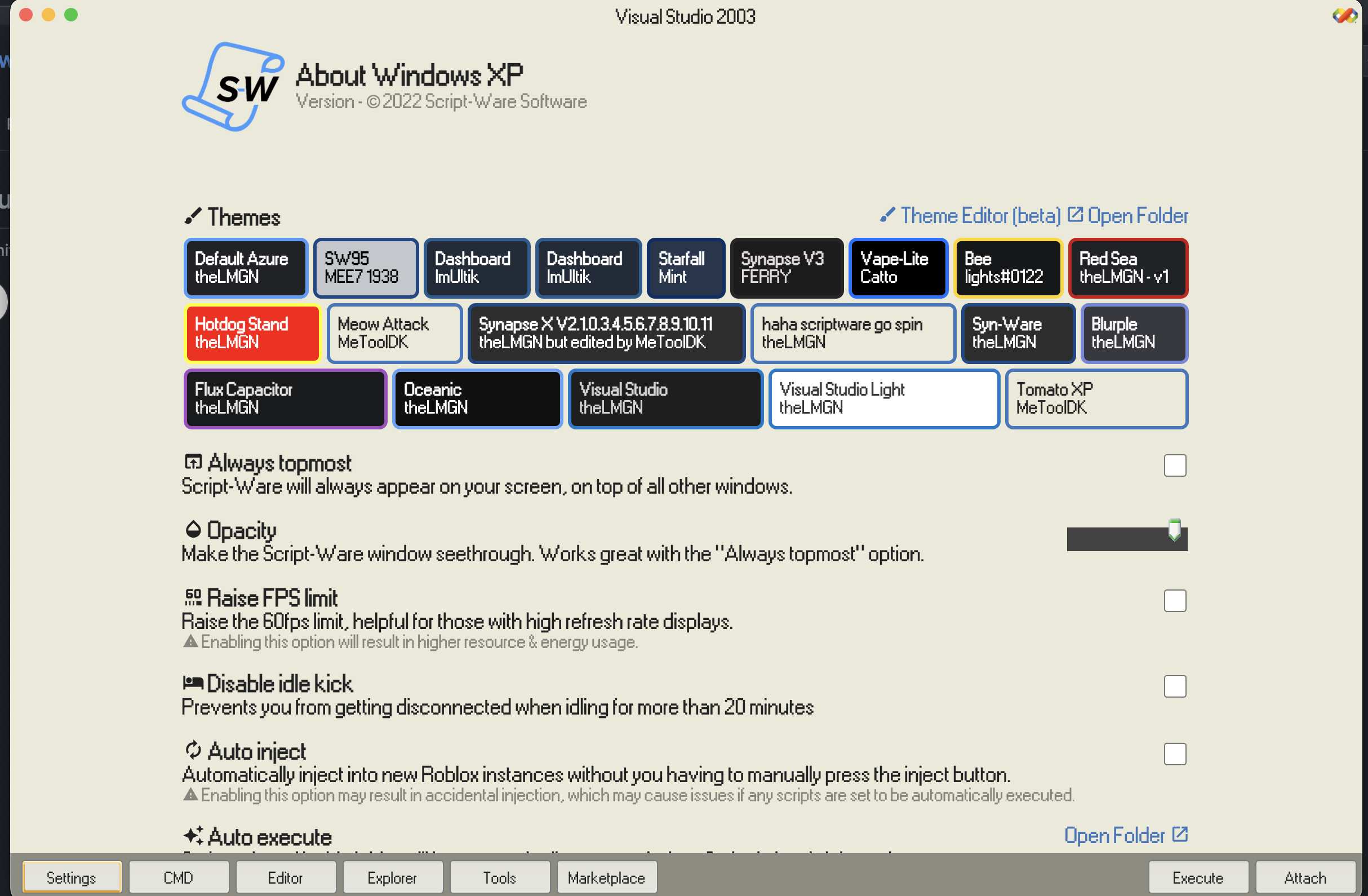Tick the Raise FPS limit checkbox
This screenshot has height=896, width=1368.
(x=1174, y=601)
